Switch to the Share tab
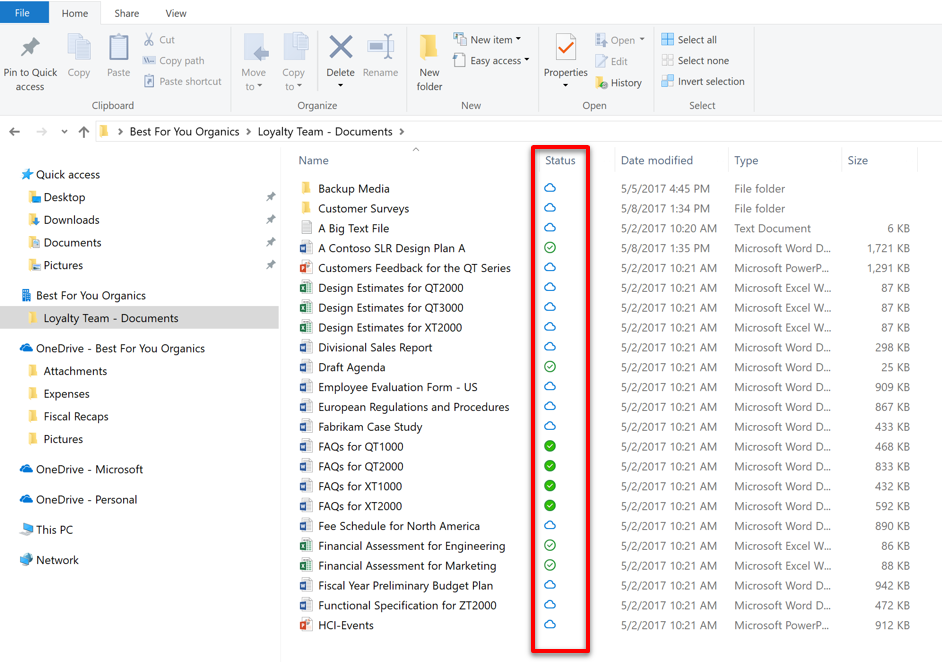The width and height of the screenshot is (942, 662). (x=127, y=13)
